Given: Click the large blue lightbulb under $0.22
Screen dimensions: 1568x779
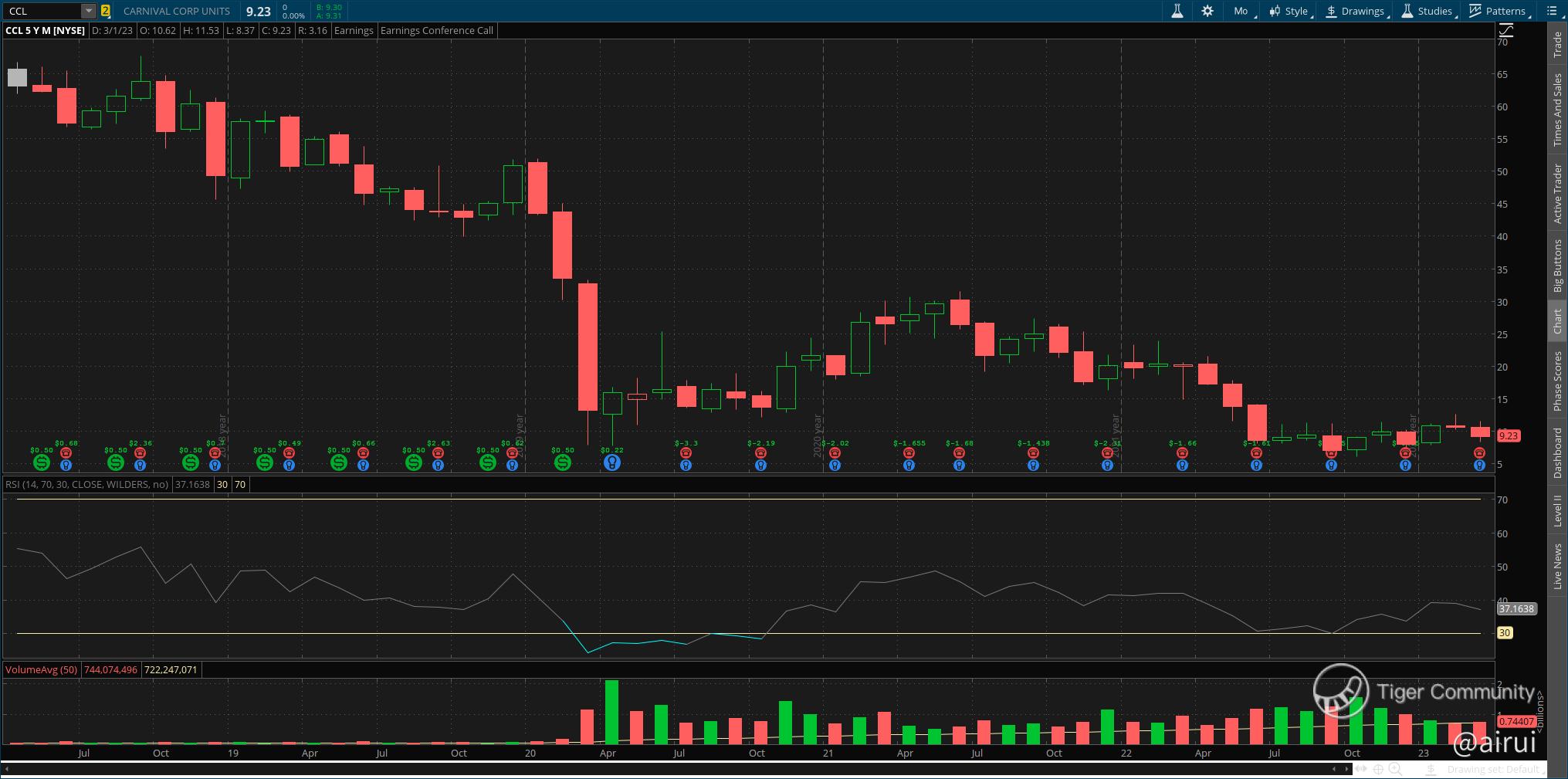Looking at the screenshot, I should click(x=612, y=462).
